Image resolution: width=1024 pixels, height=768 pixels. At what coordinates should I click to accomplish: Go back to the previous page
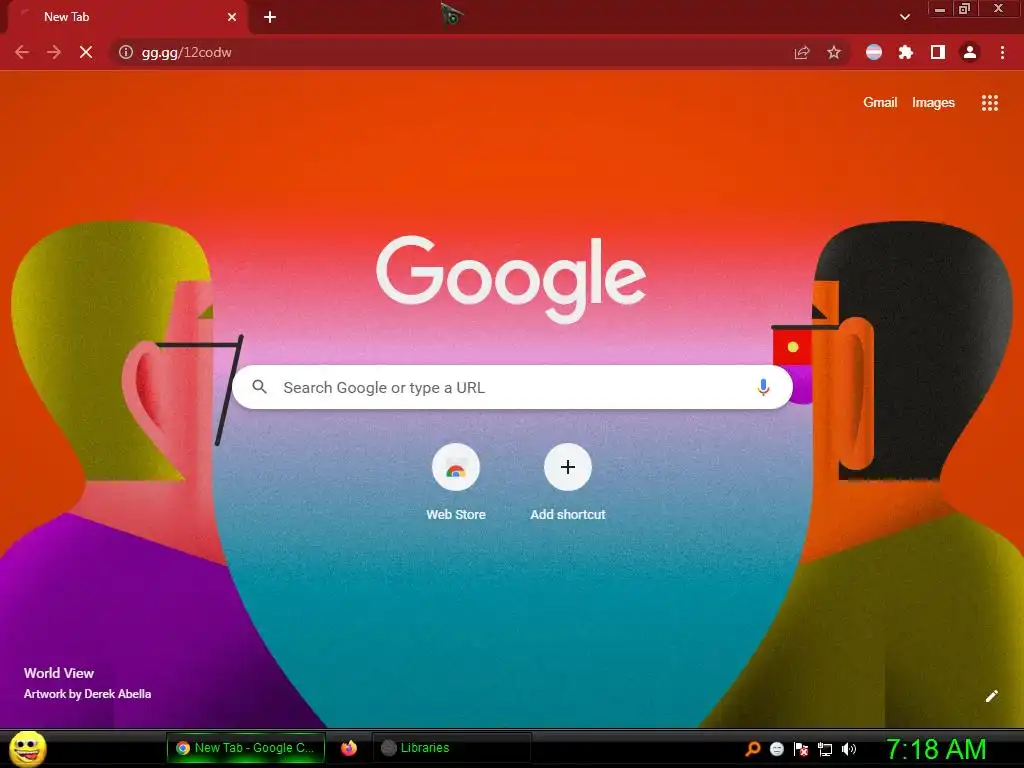point(22,52)
